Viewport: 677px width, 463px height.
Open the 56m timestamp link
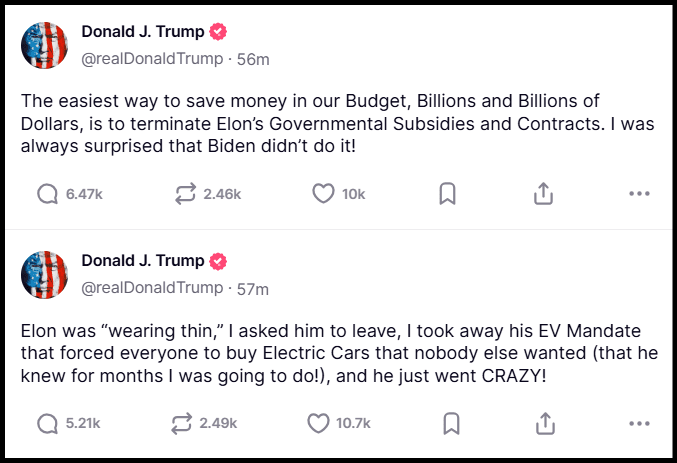point(253,59)
